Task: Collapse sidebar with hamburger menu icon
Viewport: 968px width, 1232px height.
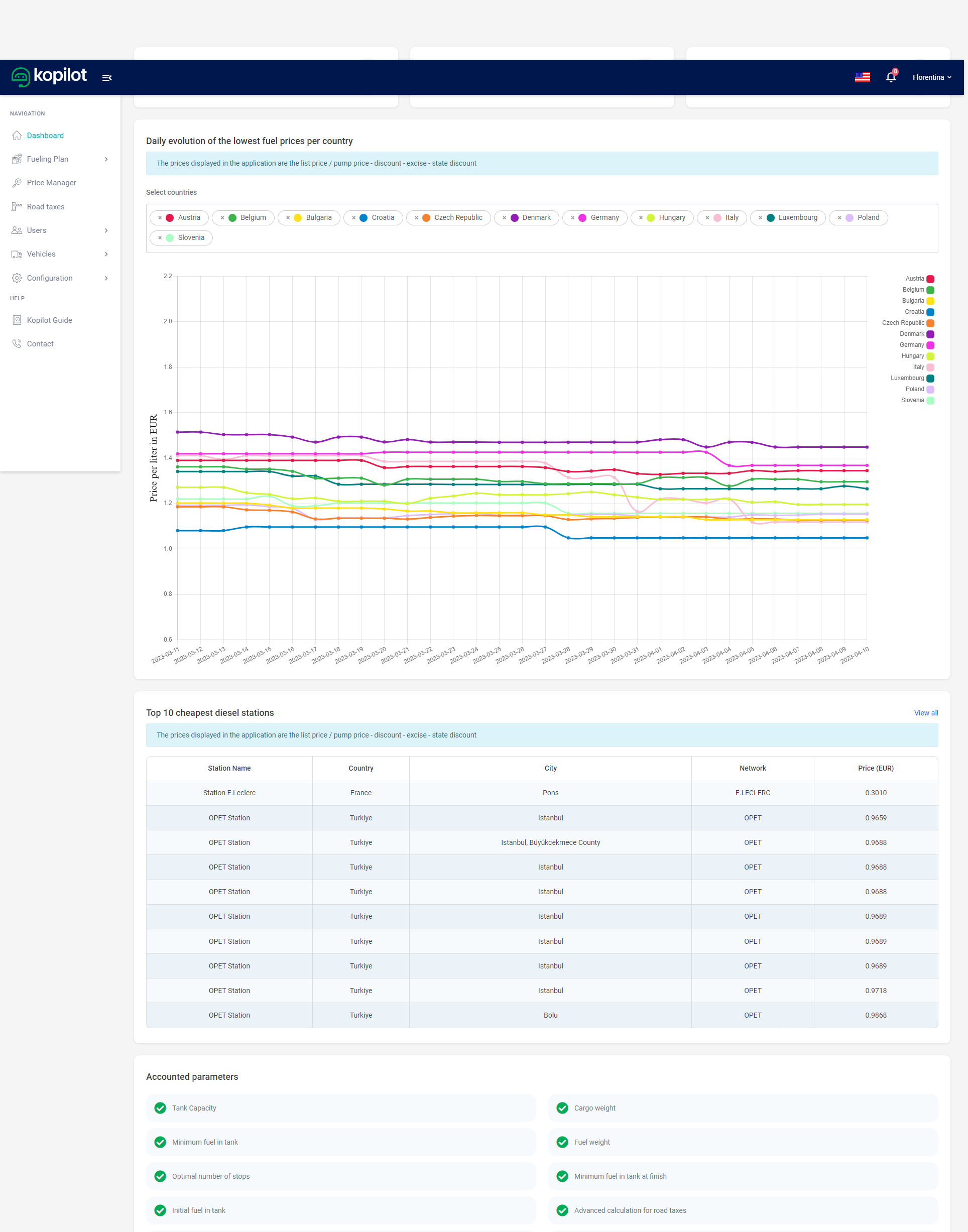Action: pos(106,78)
